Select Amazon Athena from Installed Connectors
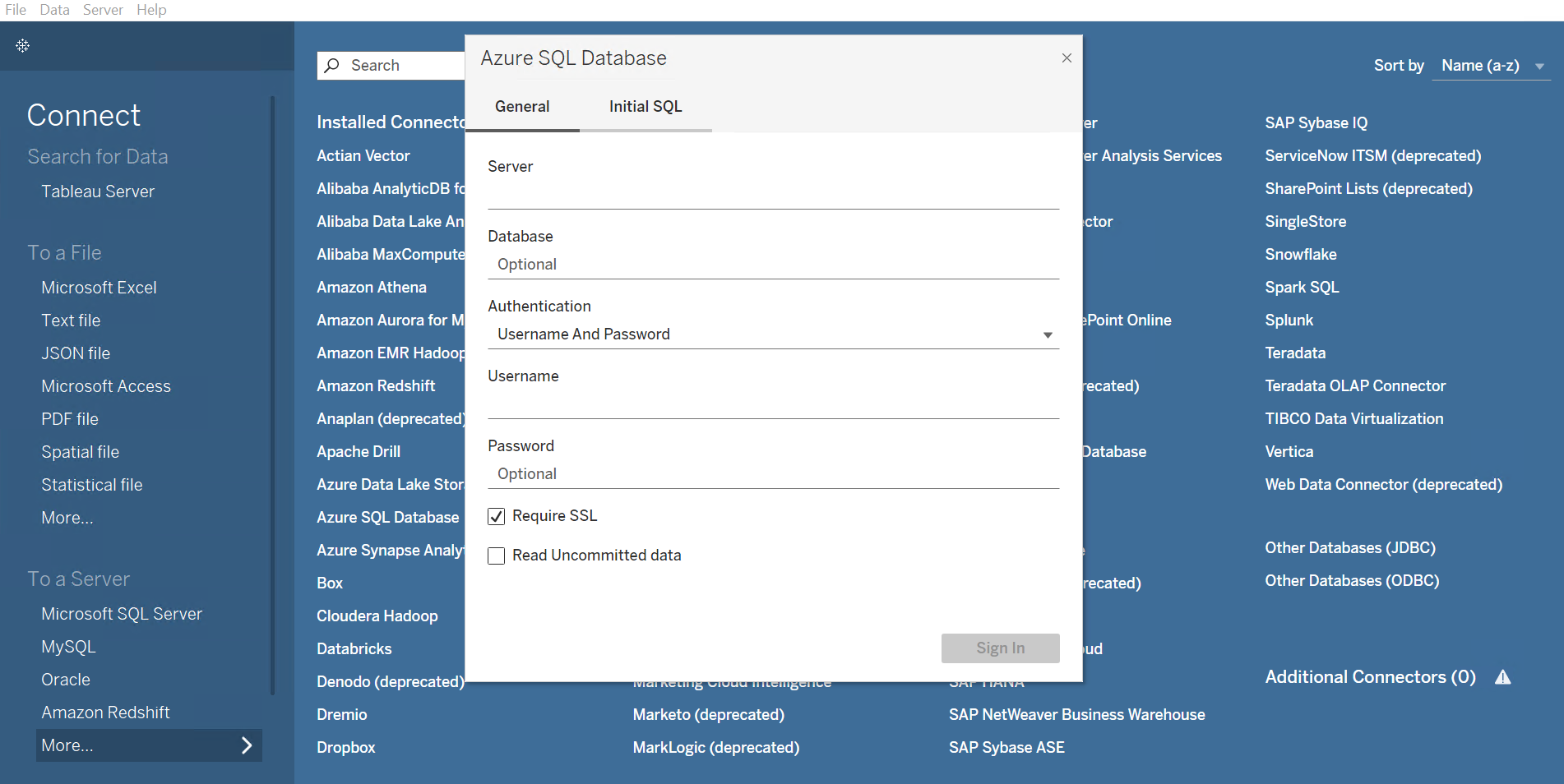Image resolution: width=1564 pixels, height=784 pixels. point(372,287)
